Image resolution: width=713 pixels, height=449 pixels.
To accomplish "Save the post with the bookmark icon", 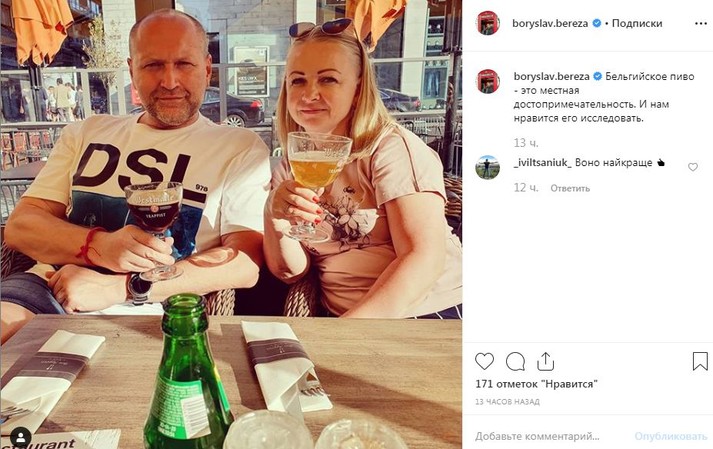I will click(700, 361).
